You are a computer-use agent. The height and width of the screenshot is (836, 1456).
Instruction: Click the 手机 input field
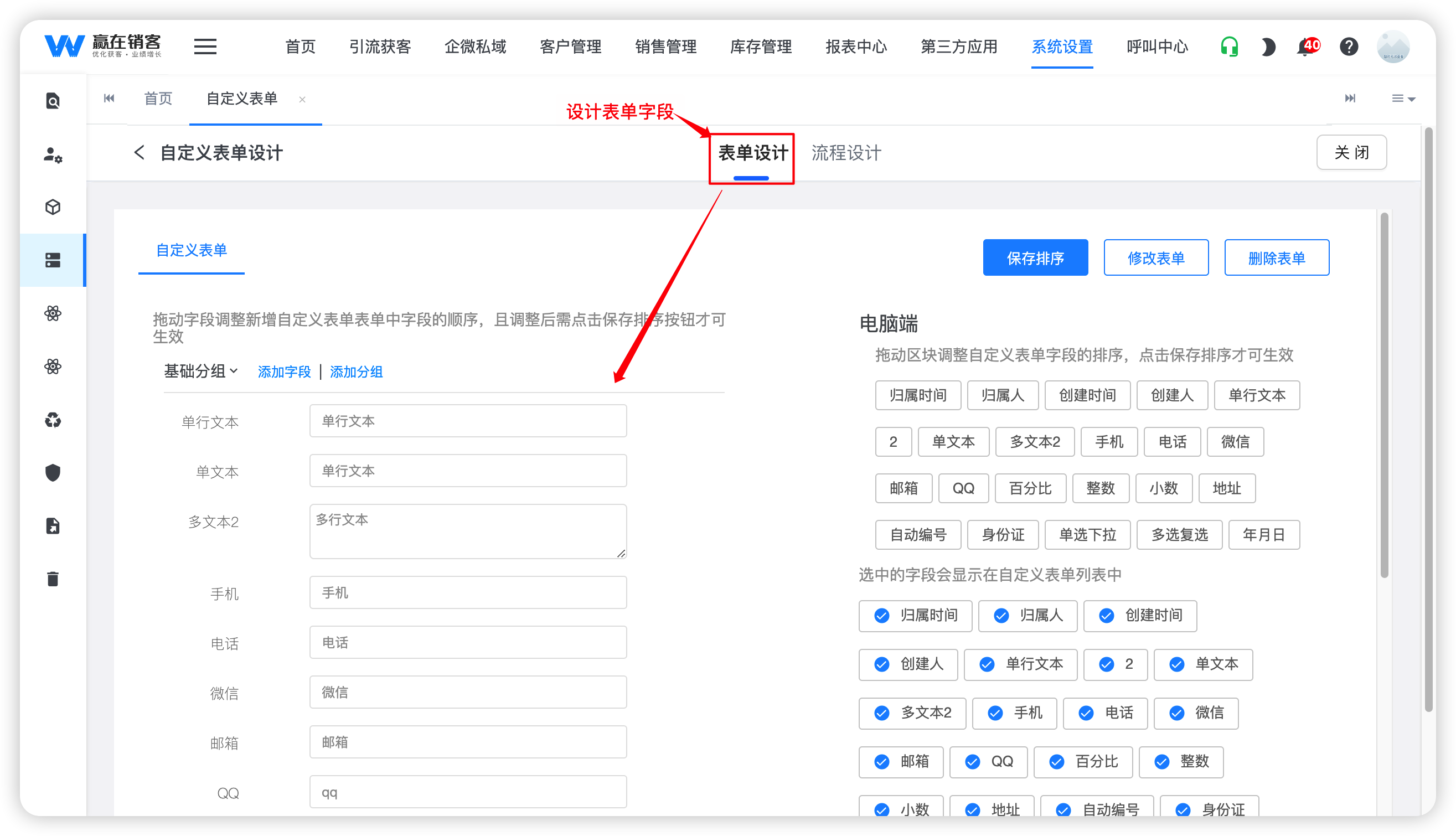[468, 592]
